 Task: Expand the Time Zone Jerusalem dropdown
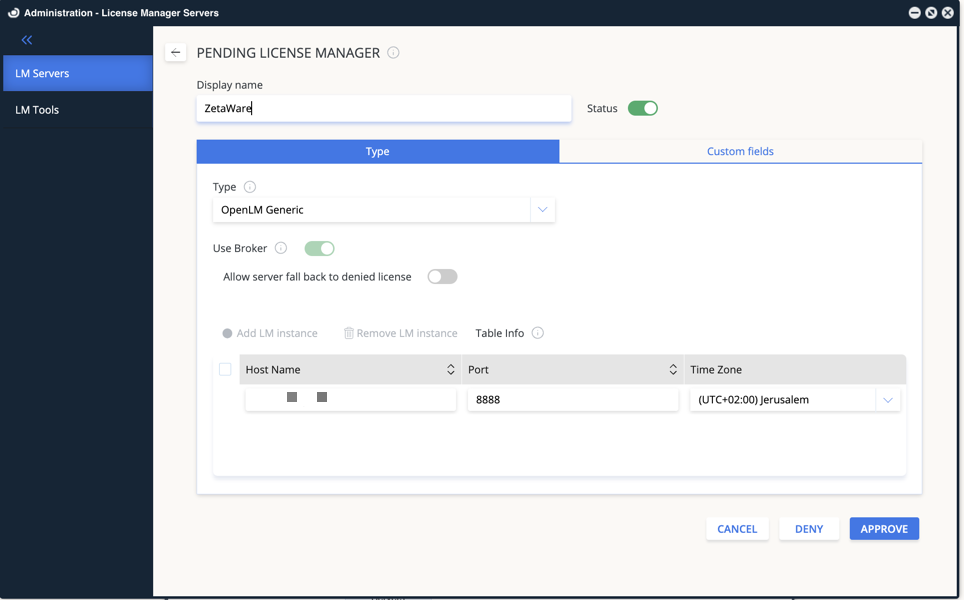point(887,400)
